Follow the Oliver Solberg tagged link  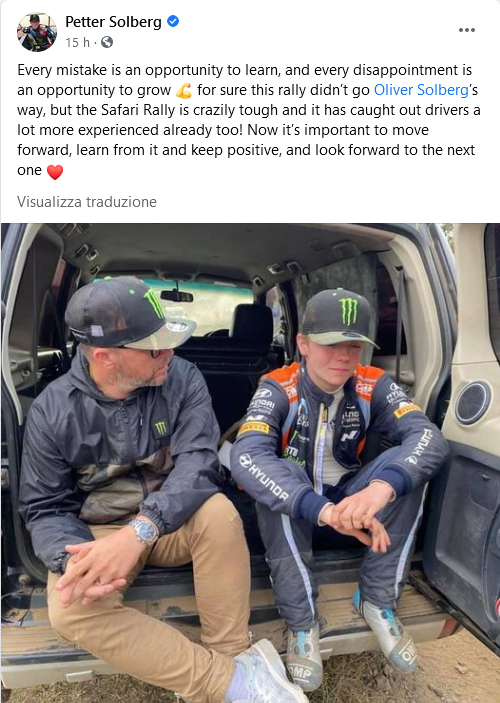(x=421, y=90)
